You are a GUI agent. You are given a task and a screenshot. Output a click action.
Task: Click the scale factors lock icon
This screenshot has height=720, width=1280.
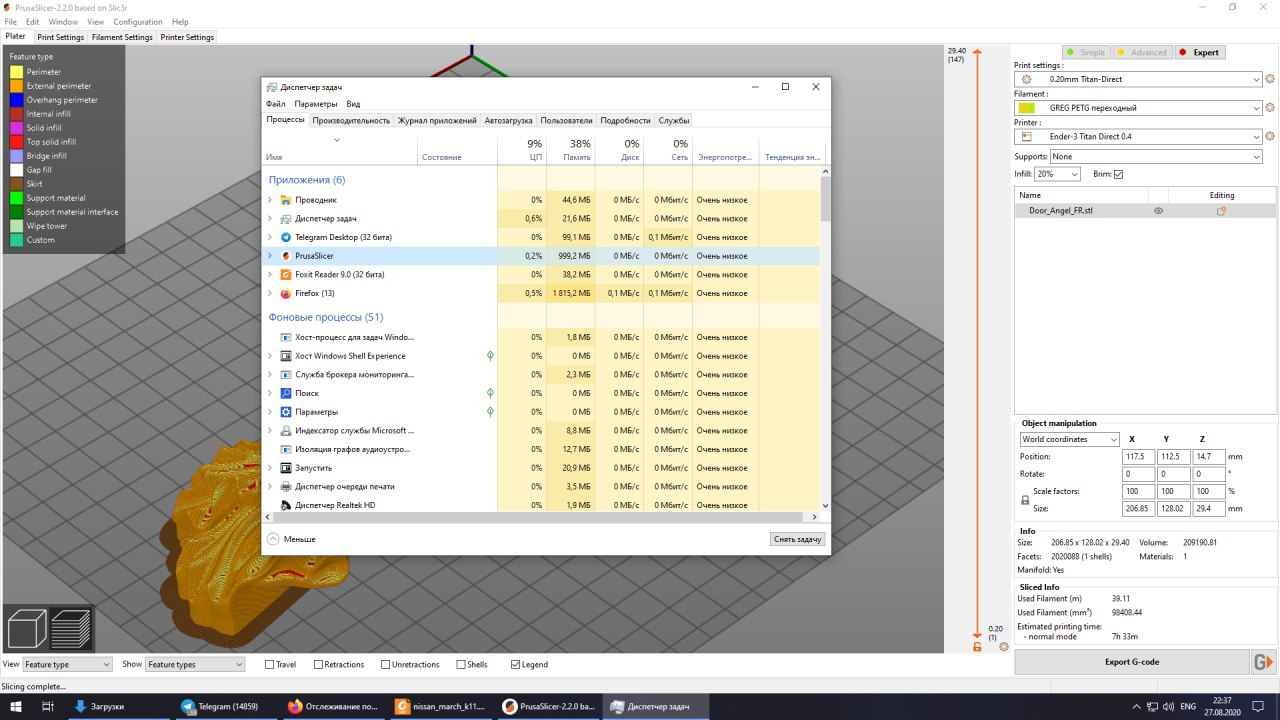[x=1025, y=500]
